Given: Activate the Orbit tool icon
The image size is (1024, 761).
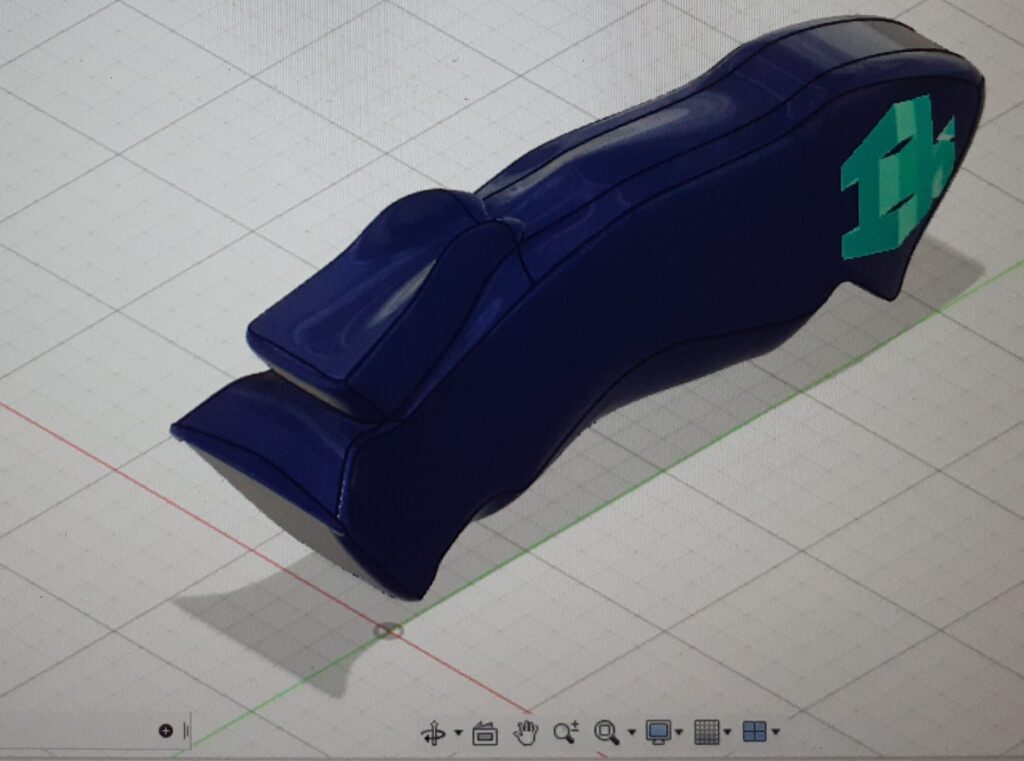Looking at the screenshot, I should coord(433,733).
